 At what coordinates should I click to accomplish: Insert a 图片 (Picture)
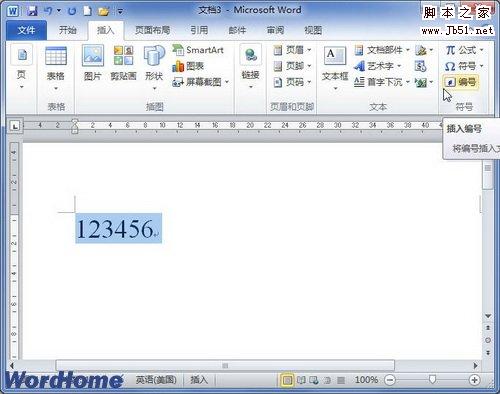92,63
